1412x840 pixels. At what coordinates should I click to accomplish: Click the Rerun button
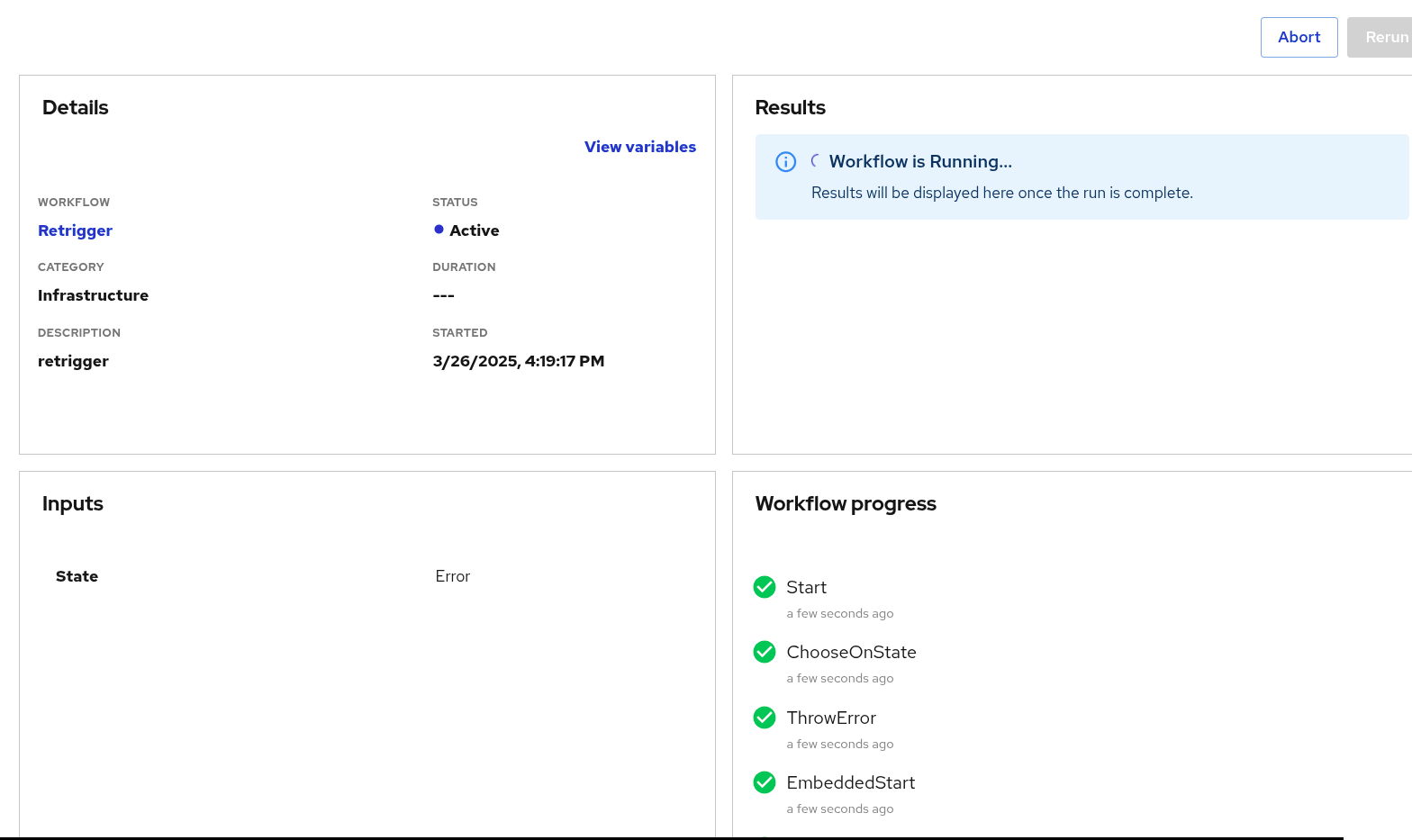pyautogui.click(x=1385, y=37)
